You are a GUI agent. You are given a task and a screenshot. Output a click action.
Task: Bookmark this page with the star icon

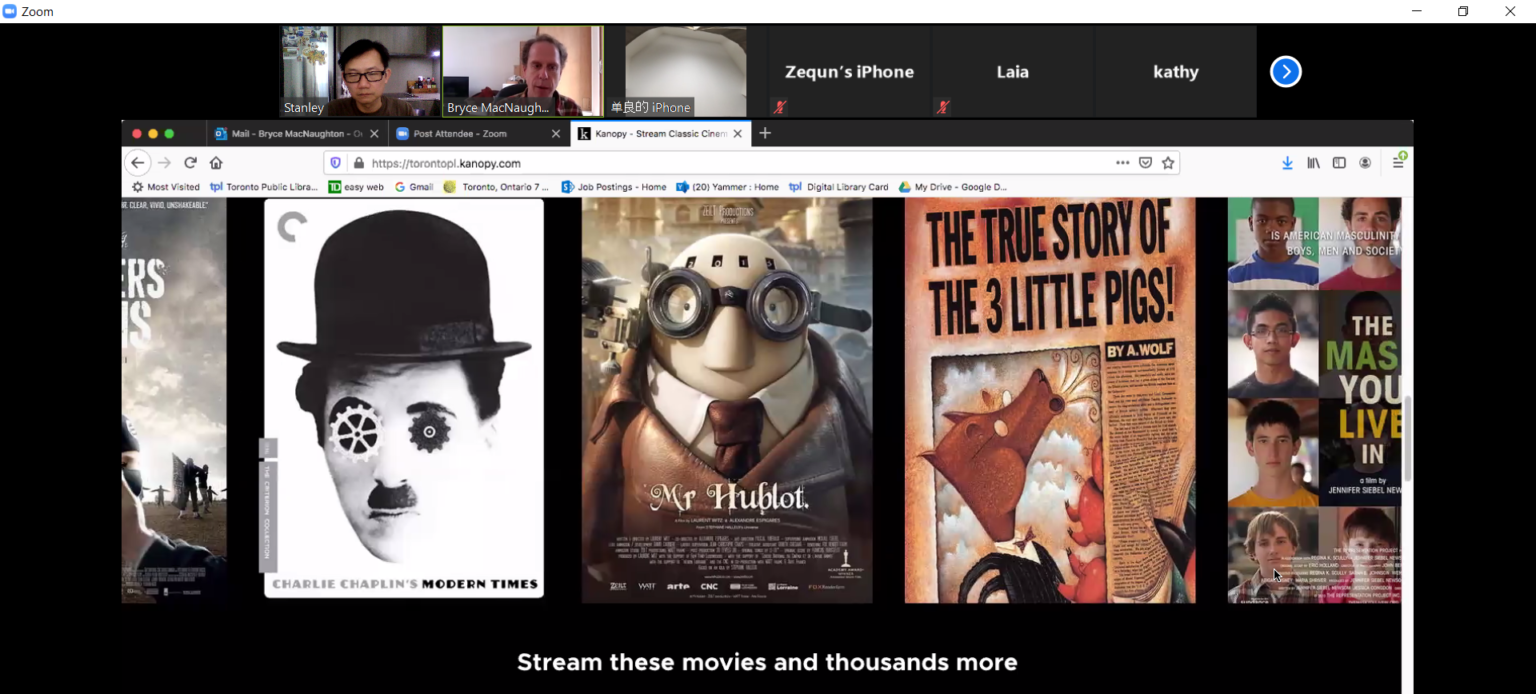pyautogui.click(x=1168, y=163)
